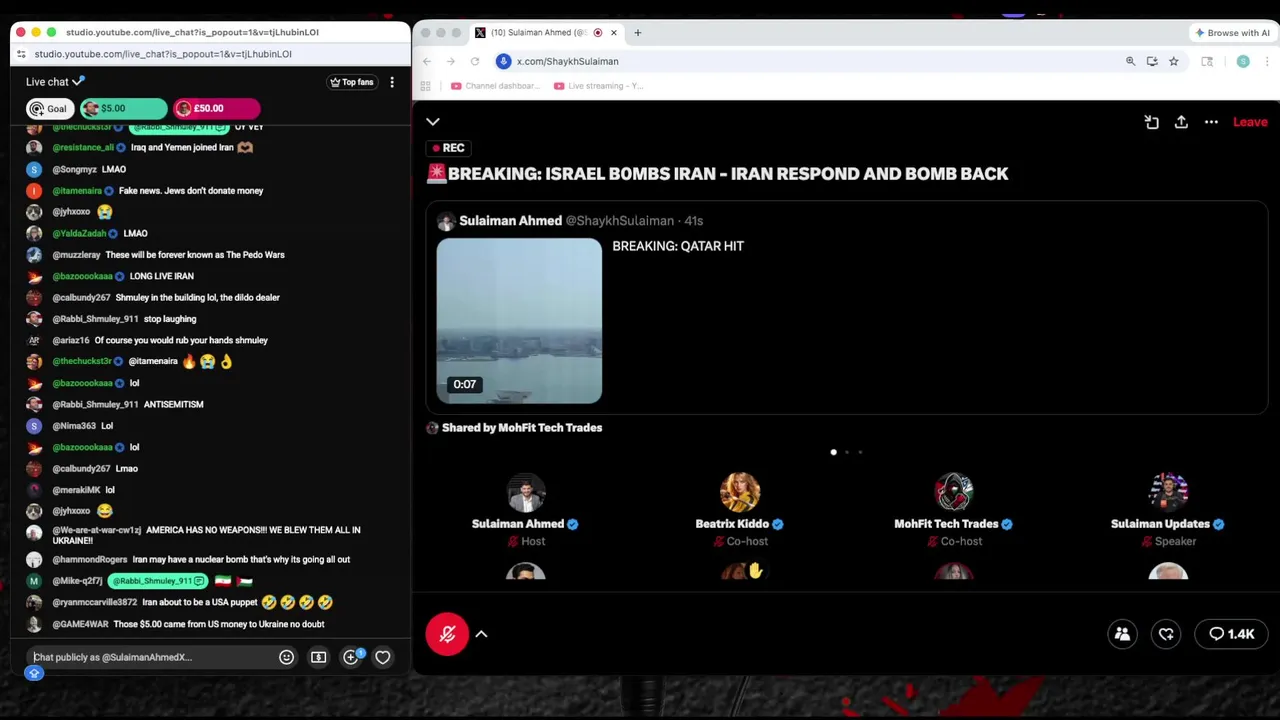Click the blue channel badge below chat input

point(34,673)
